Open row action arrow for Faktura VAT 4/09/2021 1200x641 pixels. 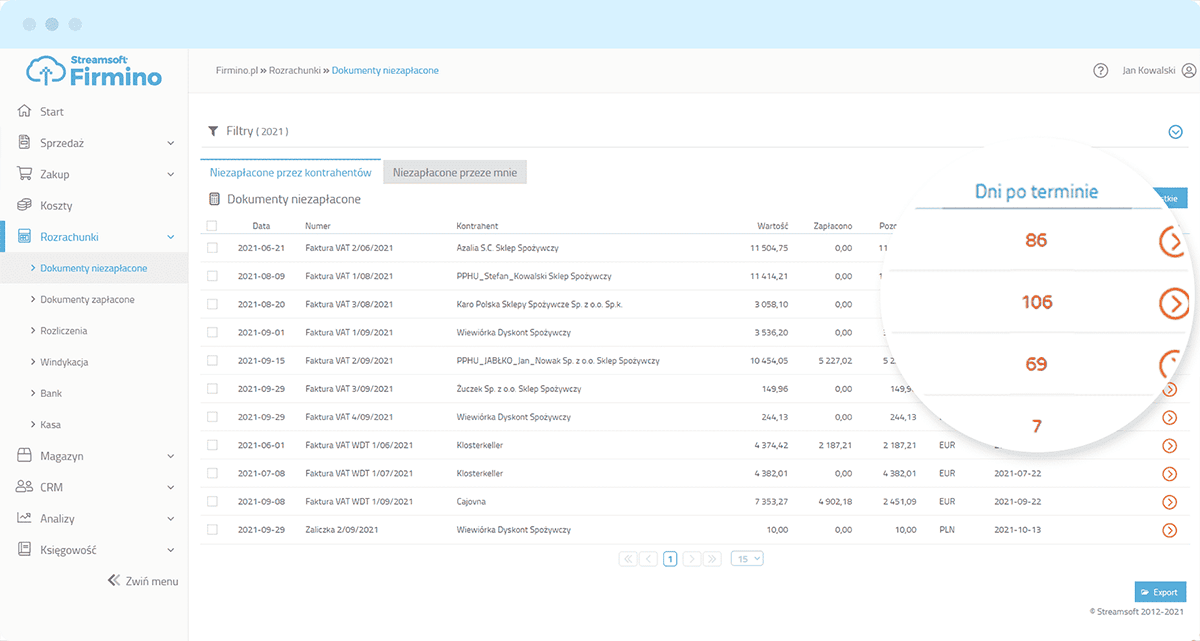(x=1169, y=417)
